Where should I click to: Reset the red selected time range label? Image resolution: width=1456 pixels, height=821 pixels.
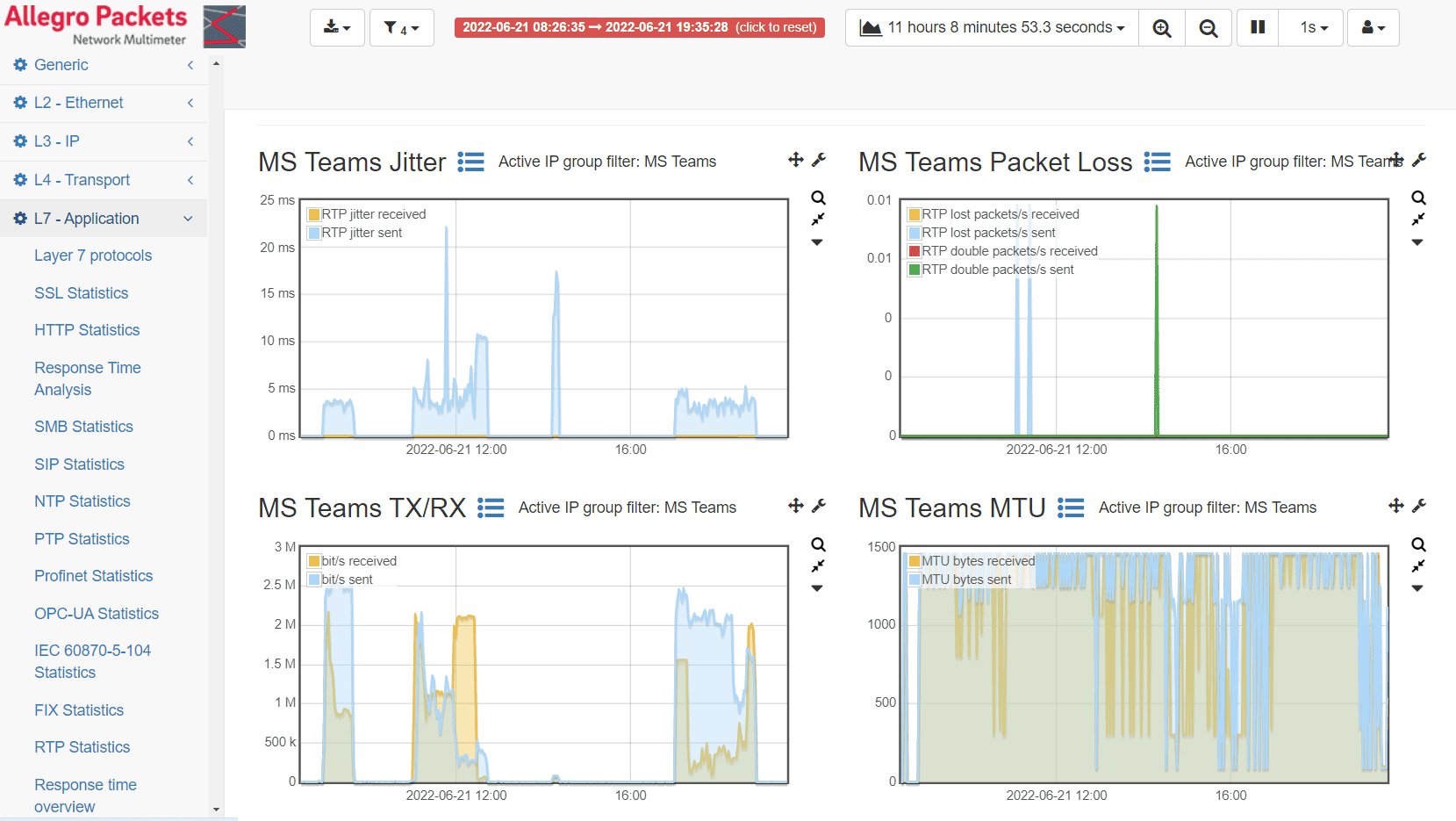pos(640,27)
